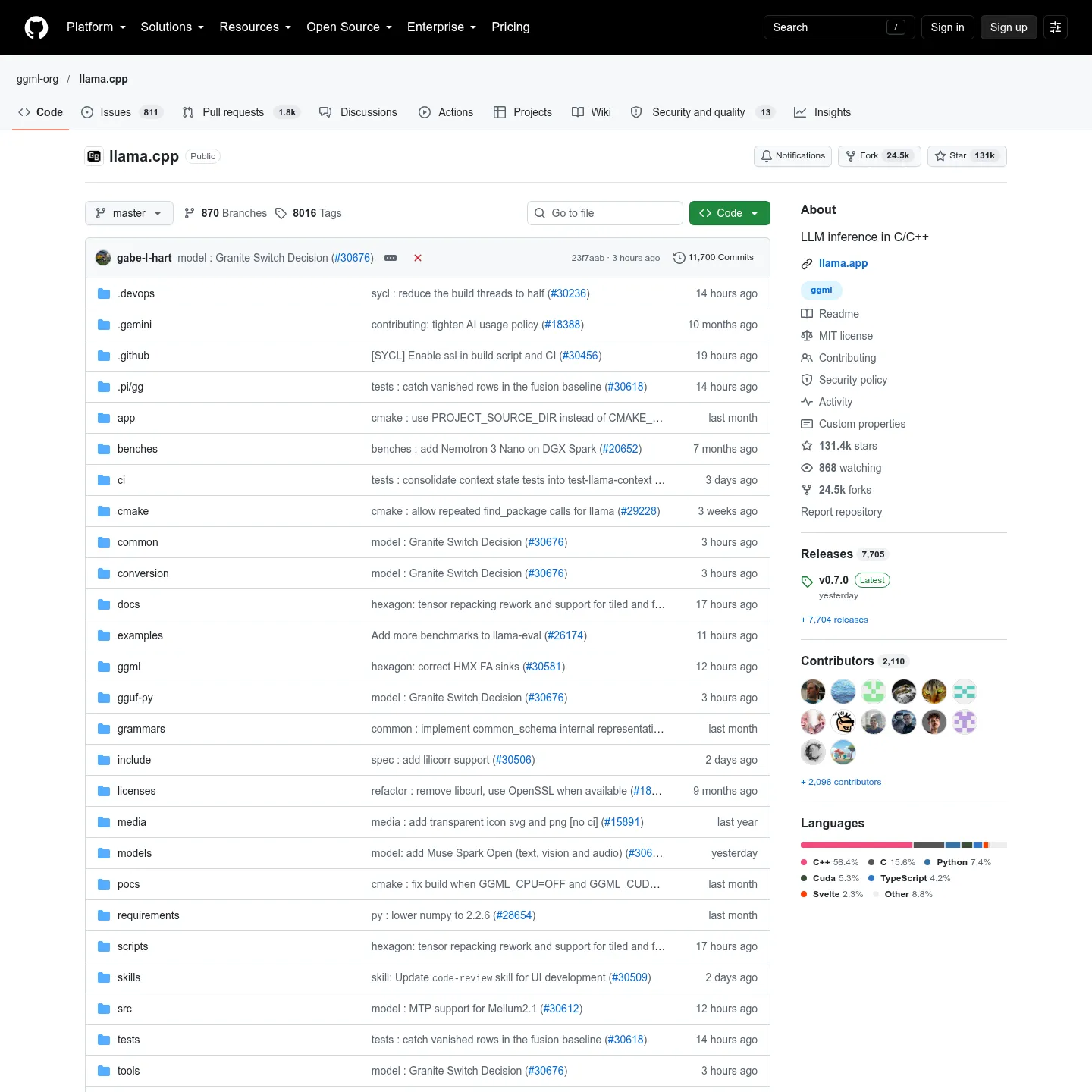Click the pink C++ segment of languages bar
1092x1092 pixels.
pyautogui.click(x=856, y=845)
